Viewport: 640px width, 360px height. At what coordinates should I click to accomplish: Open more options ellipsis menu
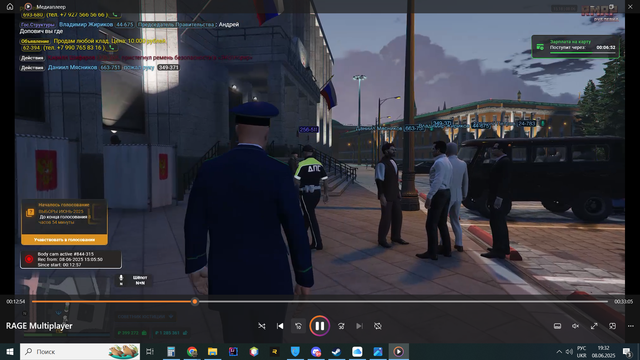(631, 326)
